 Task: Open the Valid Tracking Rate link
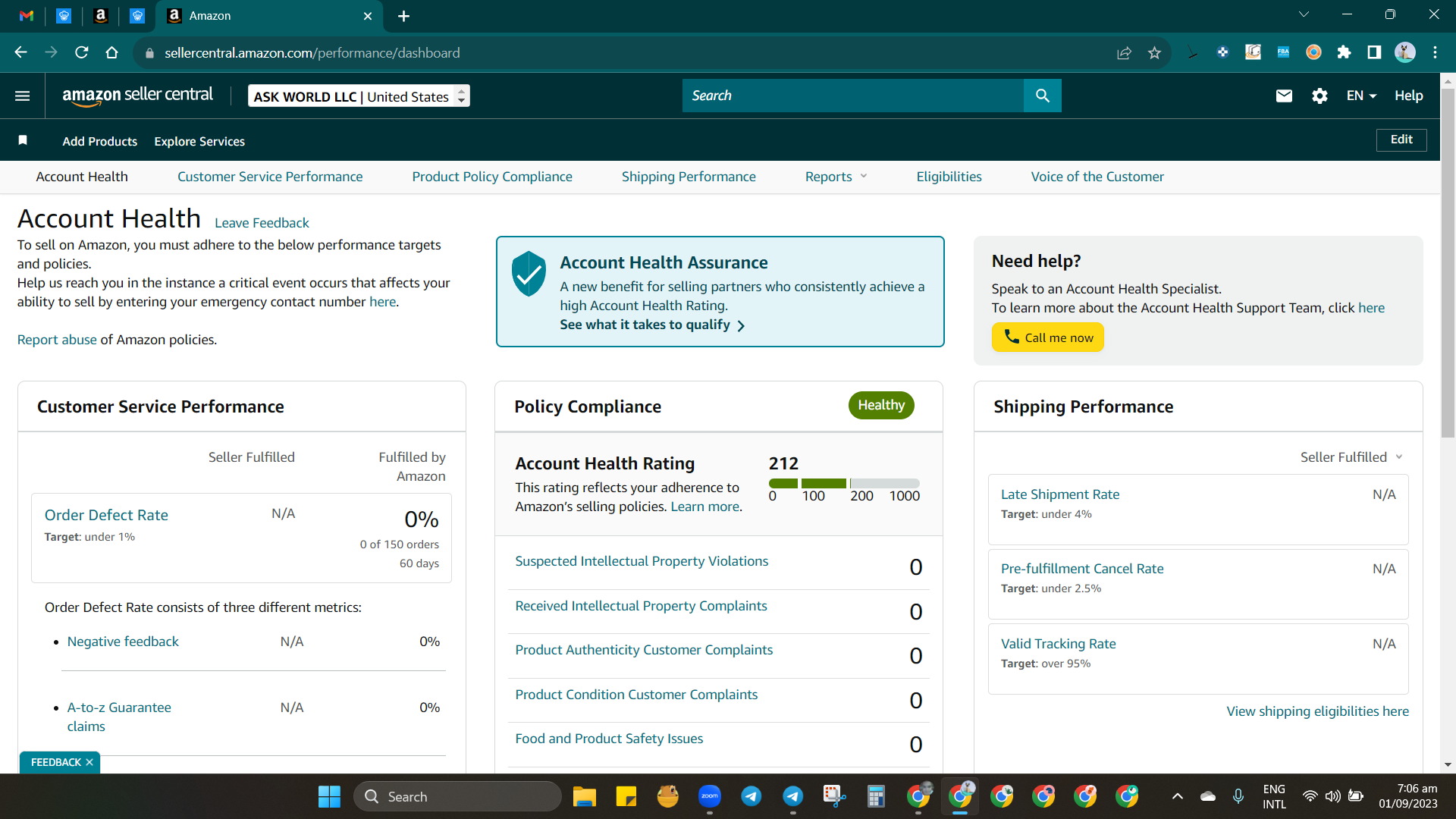tap(1058, 644)
